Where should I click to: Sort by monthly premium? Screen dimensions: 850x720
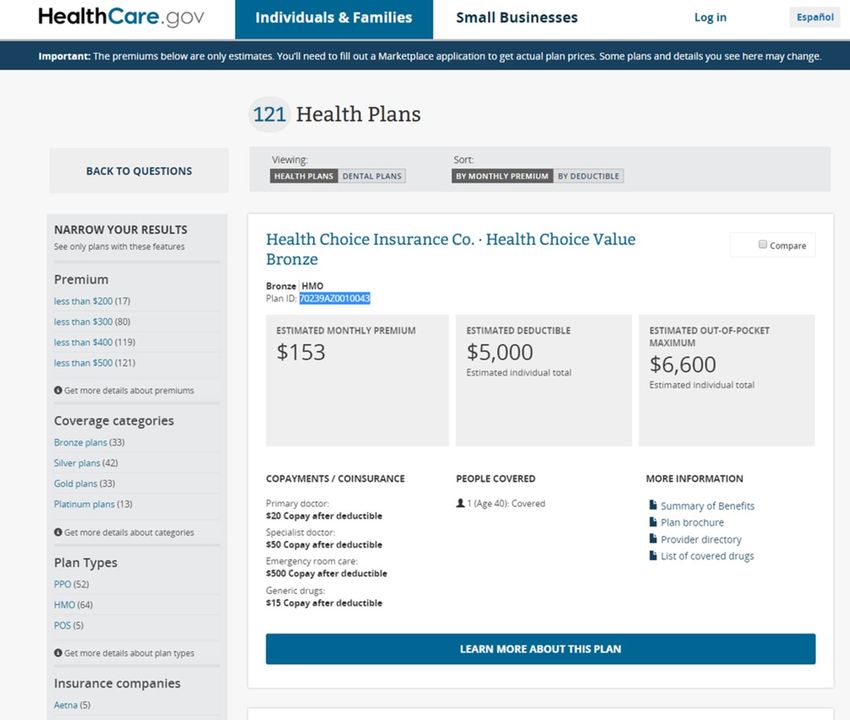tap(502, 176)
